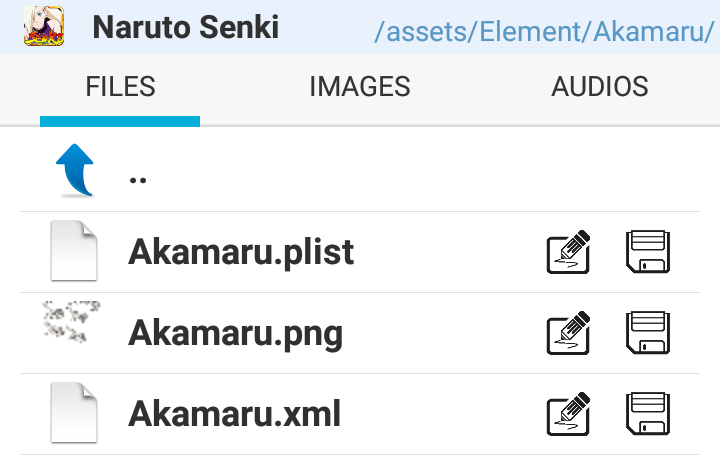Viewport: 720px width, 463px height.
Task: Click the /assets/Element/Akamaru/ path
Action: tap(543, 31)
